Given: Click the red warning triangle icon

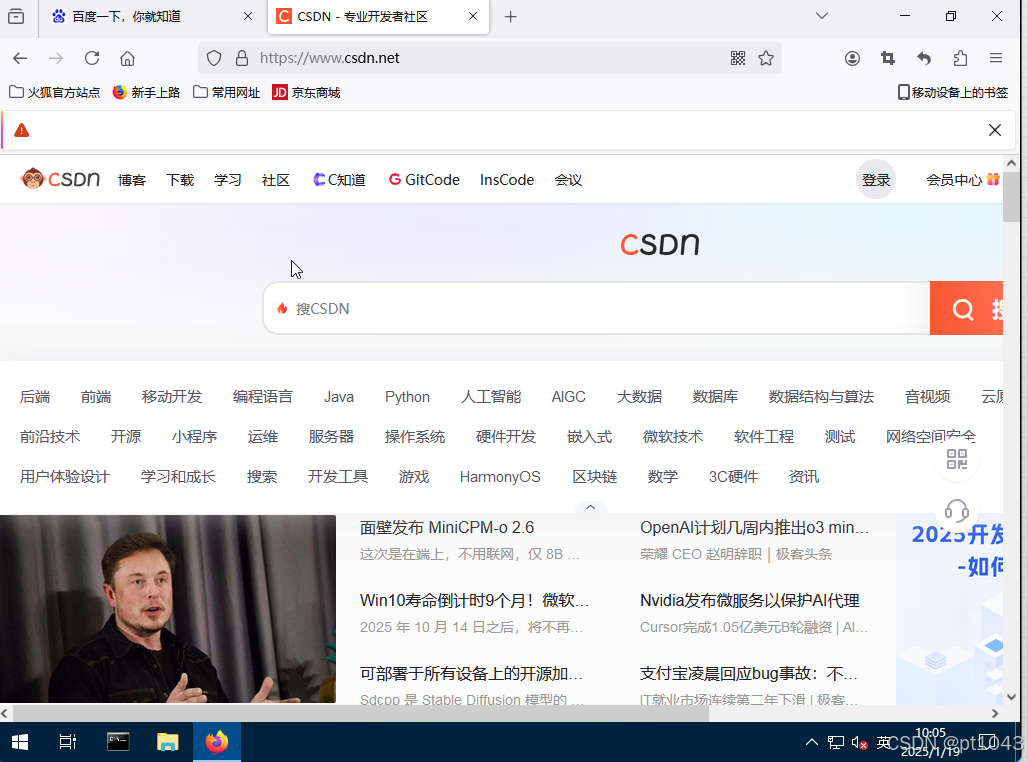Looking at the screenshot, I should pyautogui.click(x=22, y=130).
